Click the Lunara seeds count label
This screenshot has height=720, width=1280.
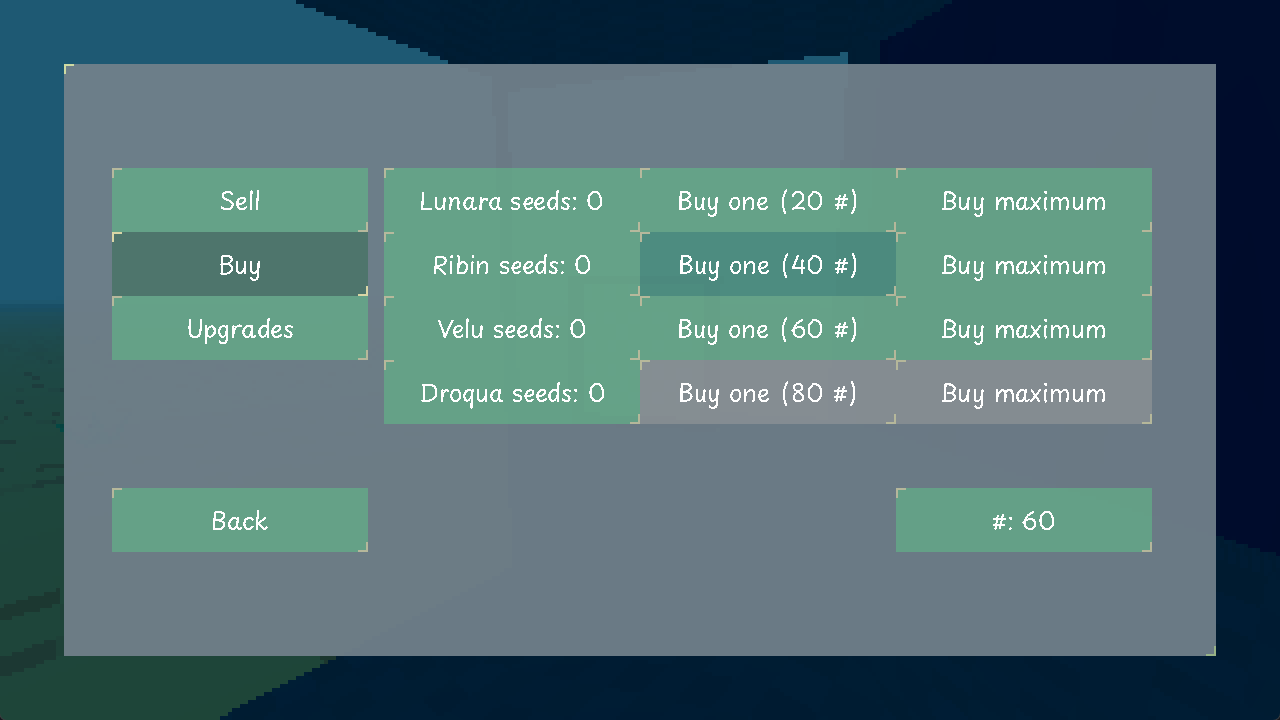point(511,201)
